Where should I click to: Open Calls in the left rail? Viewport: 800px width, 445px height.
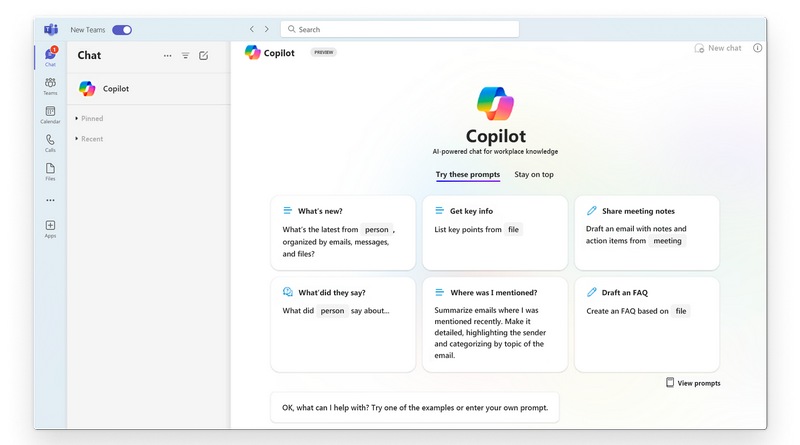coord(50,143)
